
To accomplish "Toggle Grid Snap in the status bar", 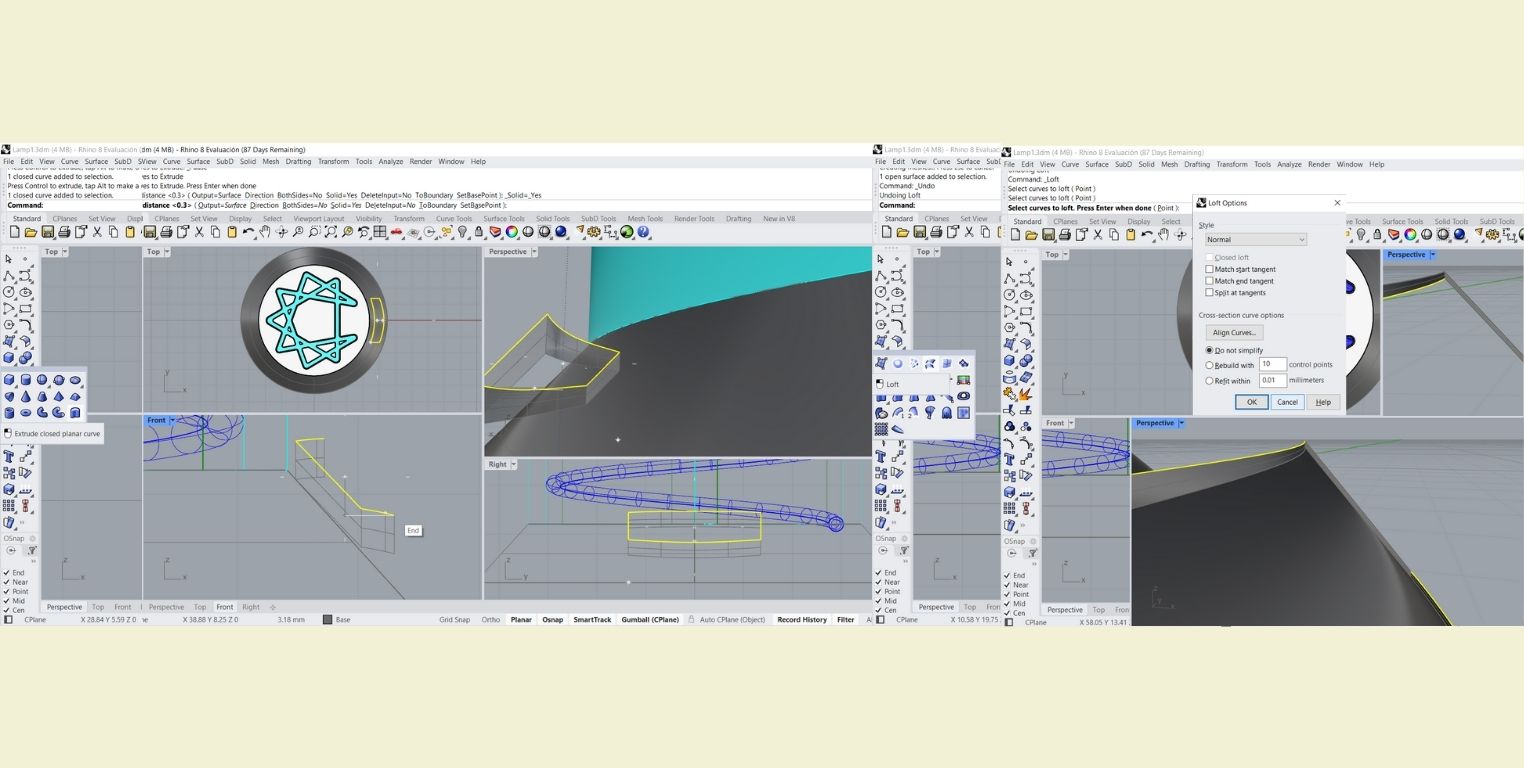I will (x=454, y=619).
